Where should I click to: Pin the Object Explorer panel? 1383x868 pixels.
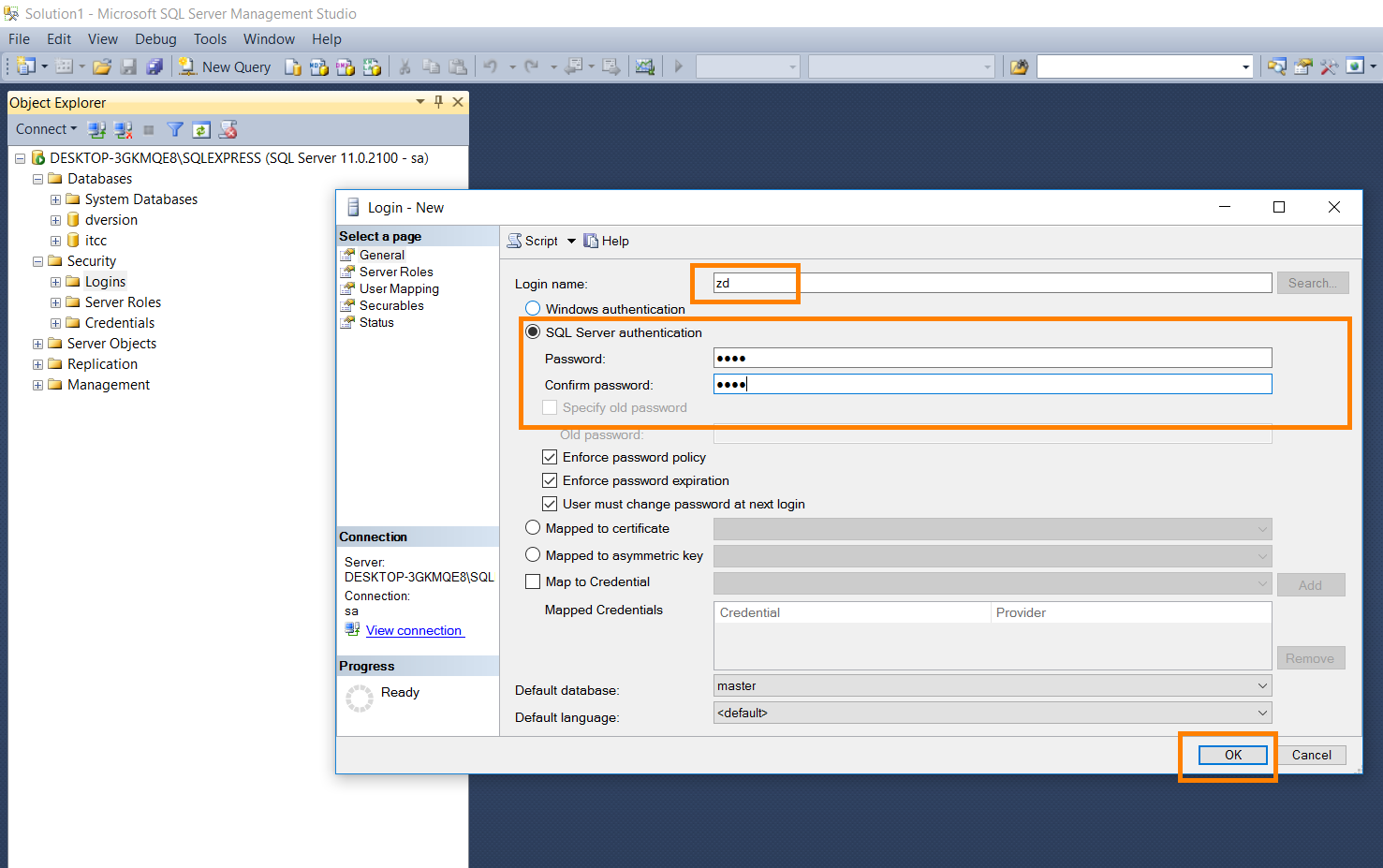coord(438,102)
